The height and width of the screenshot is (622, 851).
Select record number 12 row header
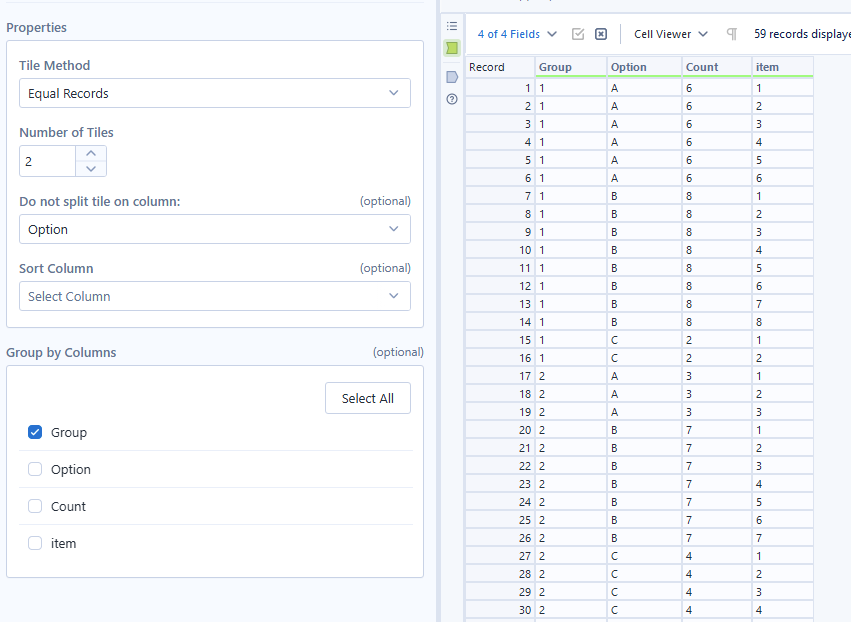tap(500, 286)
